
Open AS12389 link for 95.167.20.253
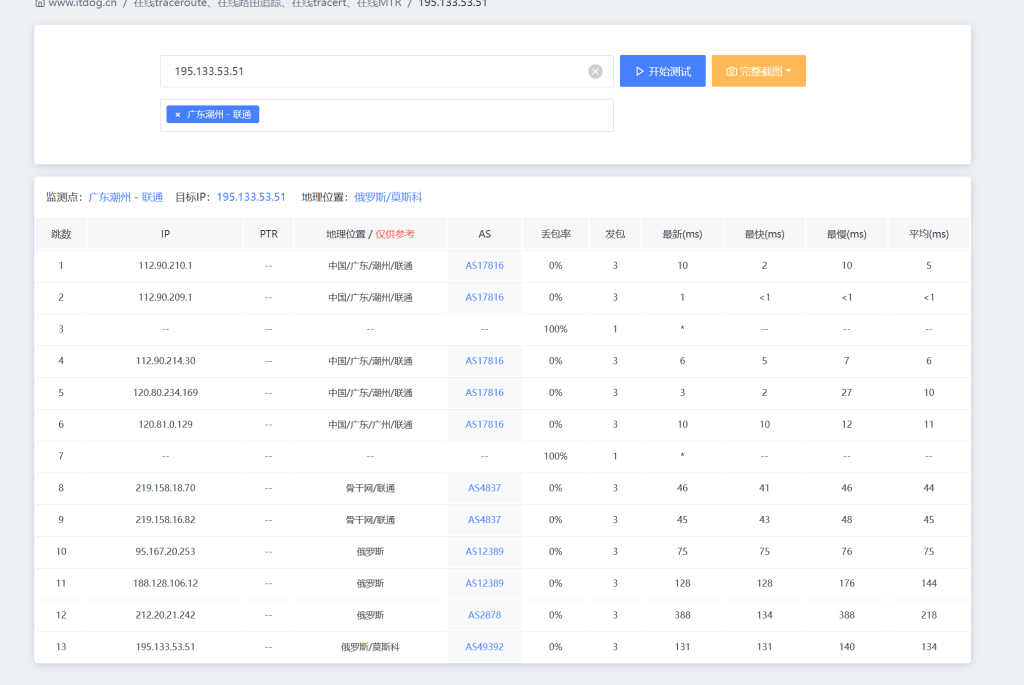point(484,552)
